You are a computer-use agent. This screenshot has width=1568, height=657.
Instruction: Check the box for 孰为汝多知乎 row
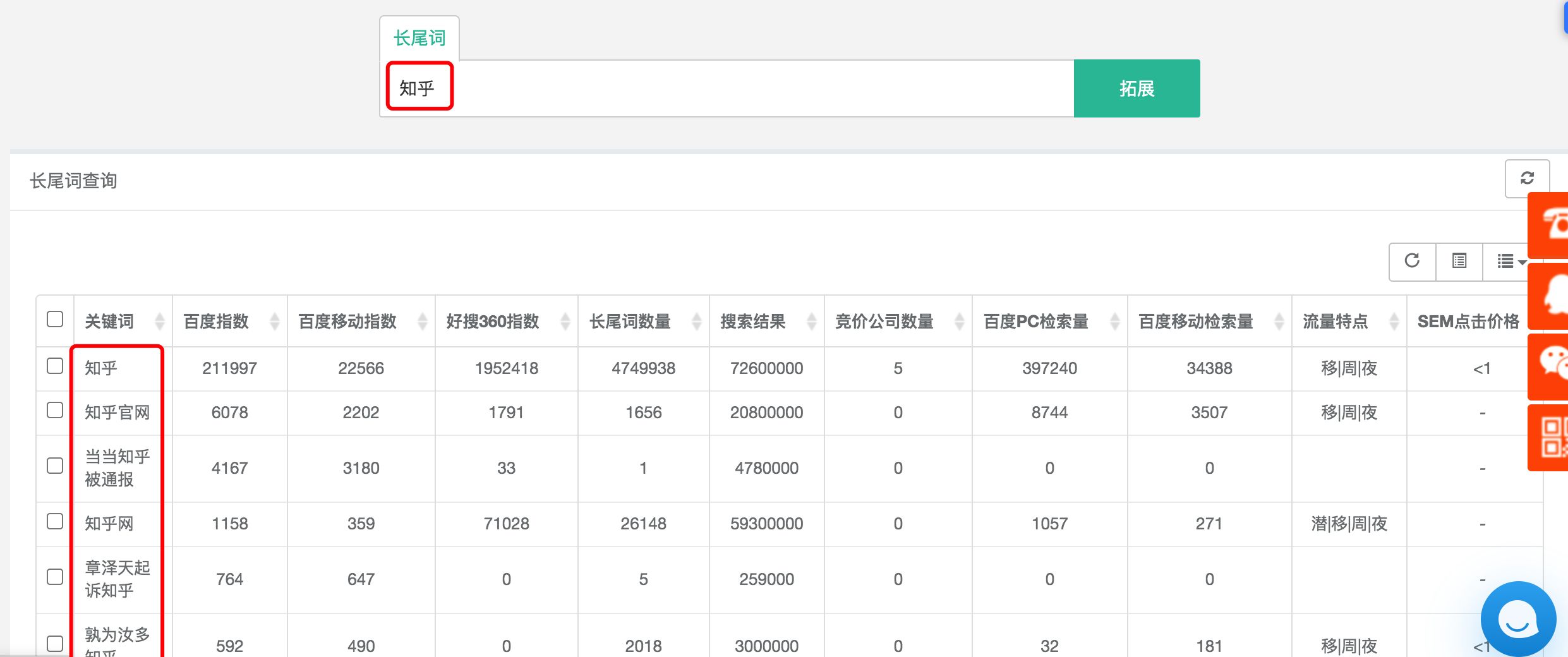tap(55, 644)
